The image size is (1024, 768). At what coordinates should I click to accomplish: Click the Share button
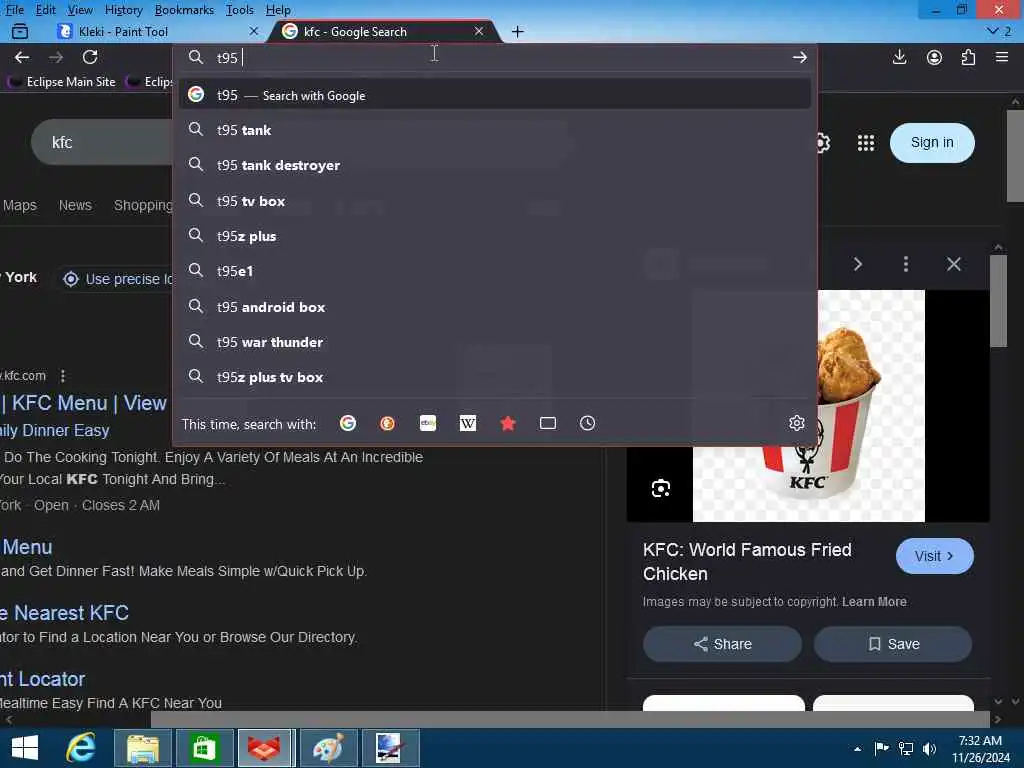(x=722, y=644)
